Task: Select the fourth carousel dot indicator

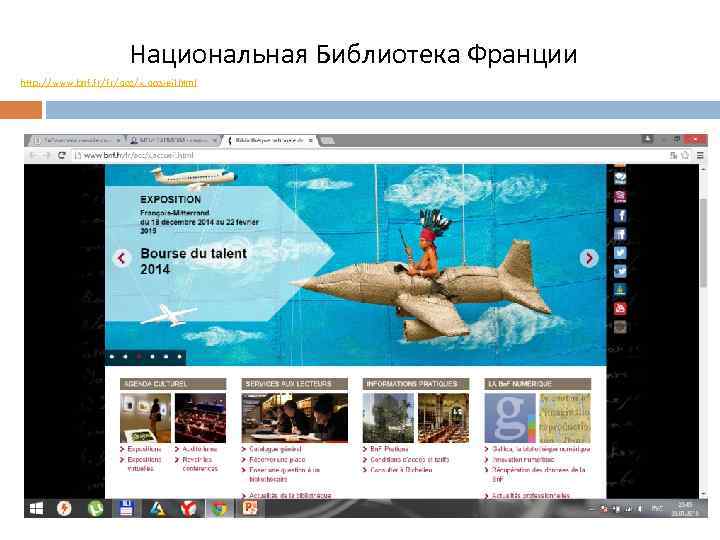Action: point(152,356)
